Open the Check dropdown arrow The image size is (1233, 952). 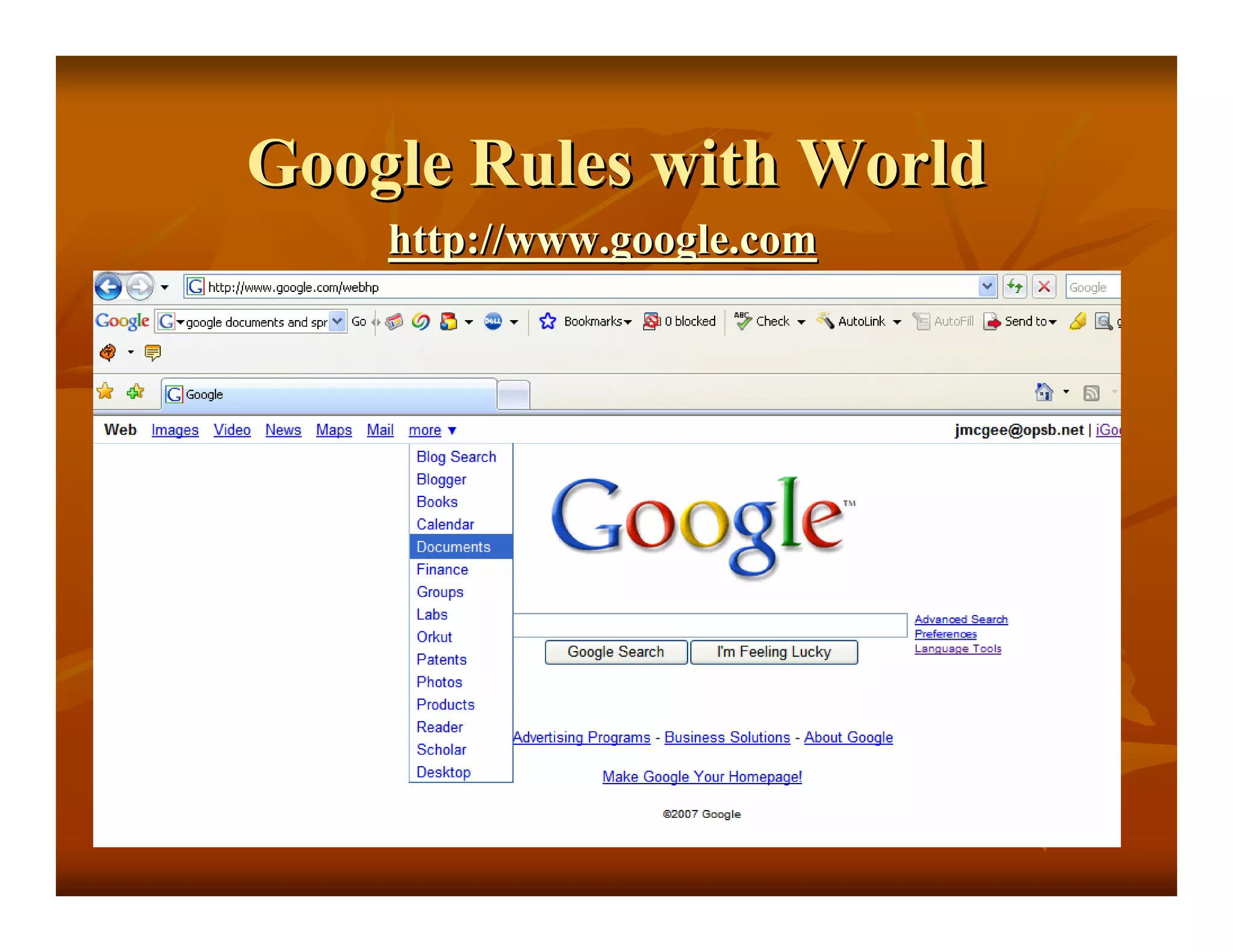point(801,322)
